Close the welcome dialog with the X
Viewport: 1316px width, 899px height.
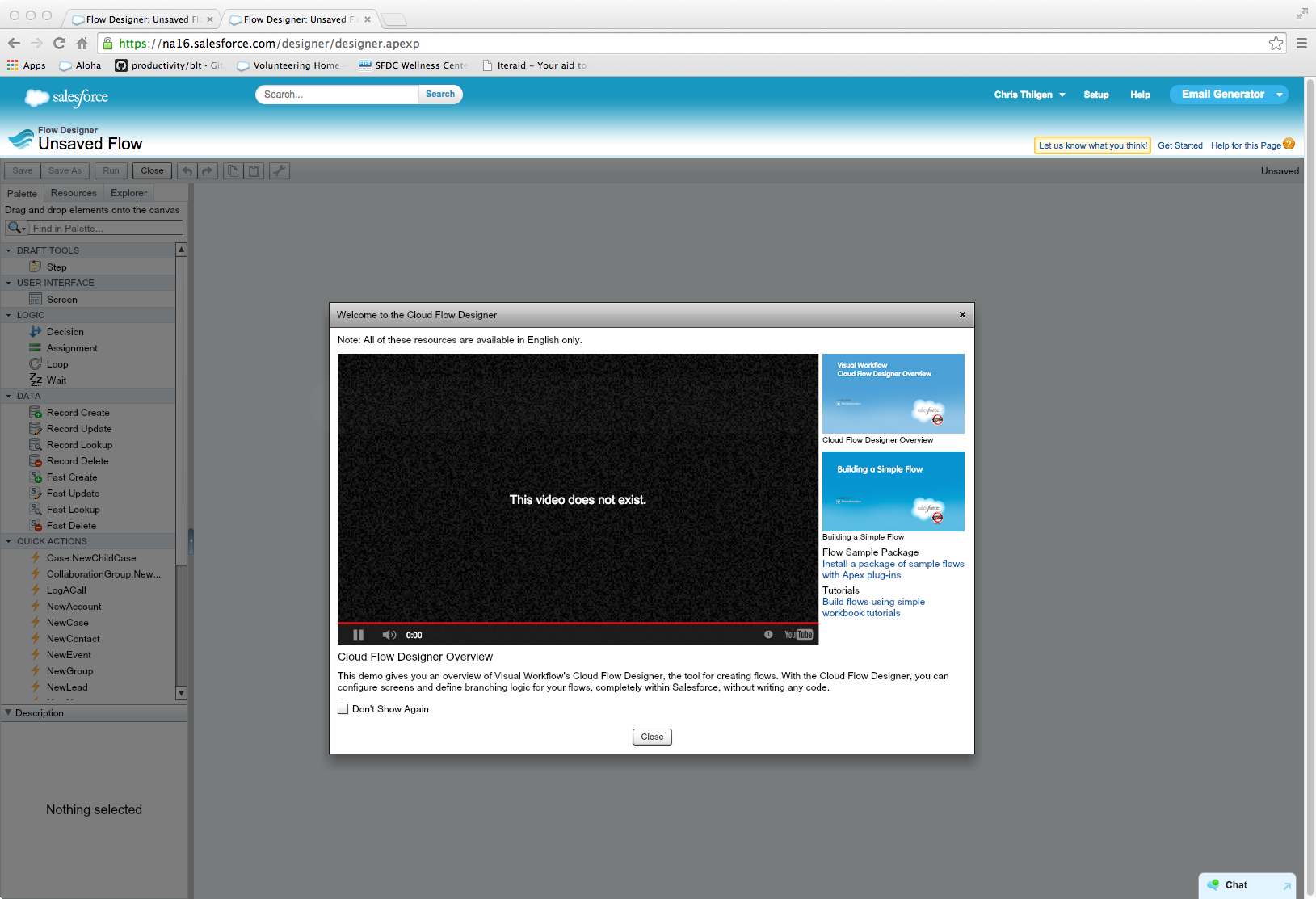(x=962, y=314)
